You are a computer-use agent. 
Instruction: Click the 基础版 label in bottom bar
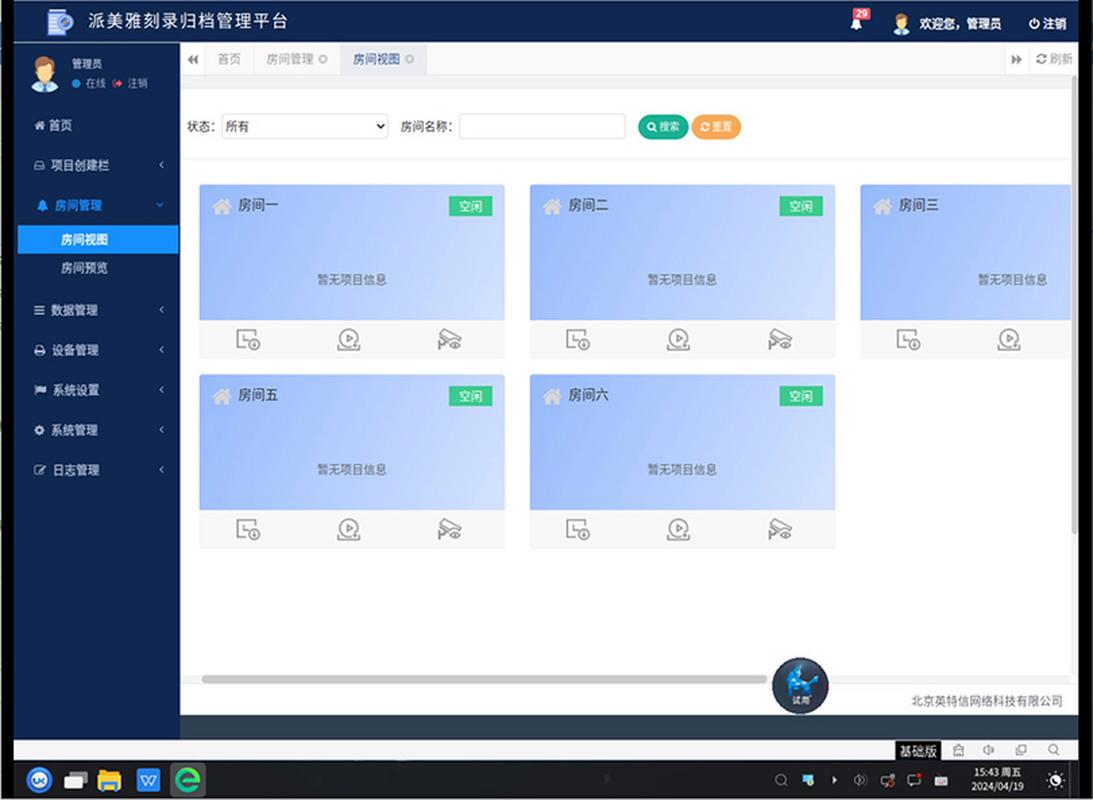coord(918,751)
